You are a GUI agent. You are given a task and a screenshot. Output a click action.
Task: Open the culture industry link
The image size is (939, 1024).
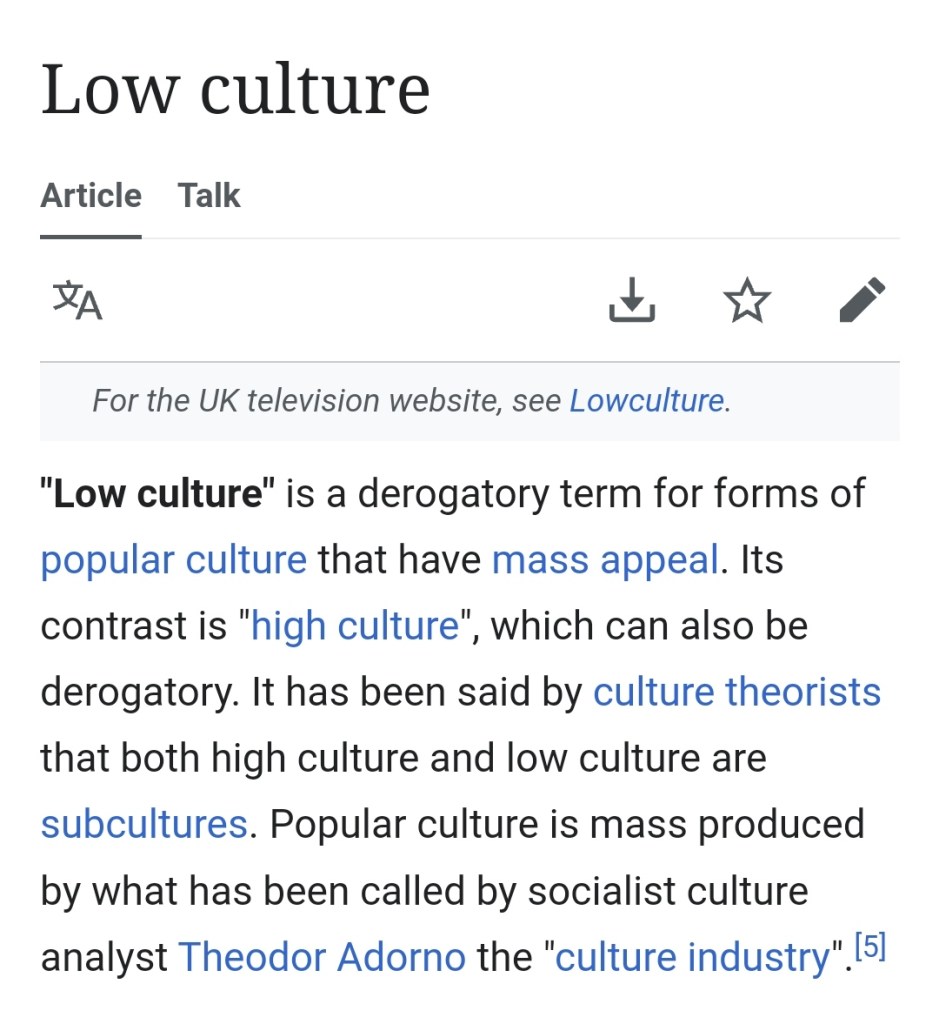693,957
